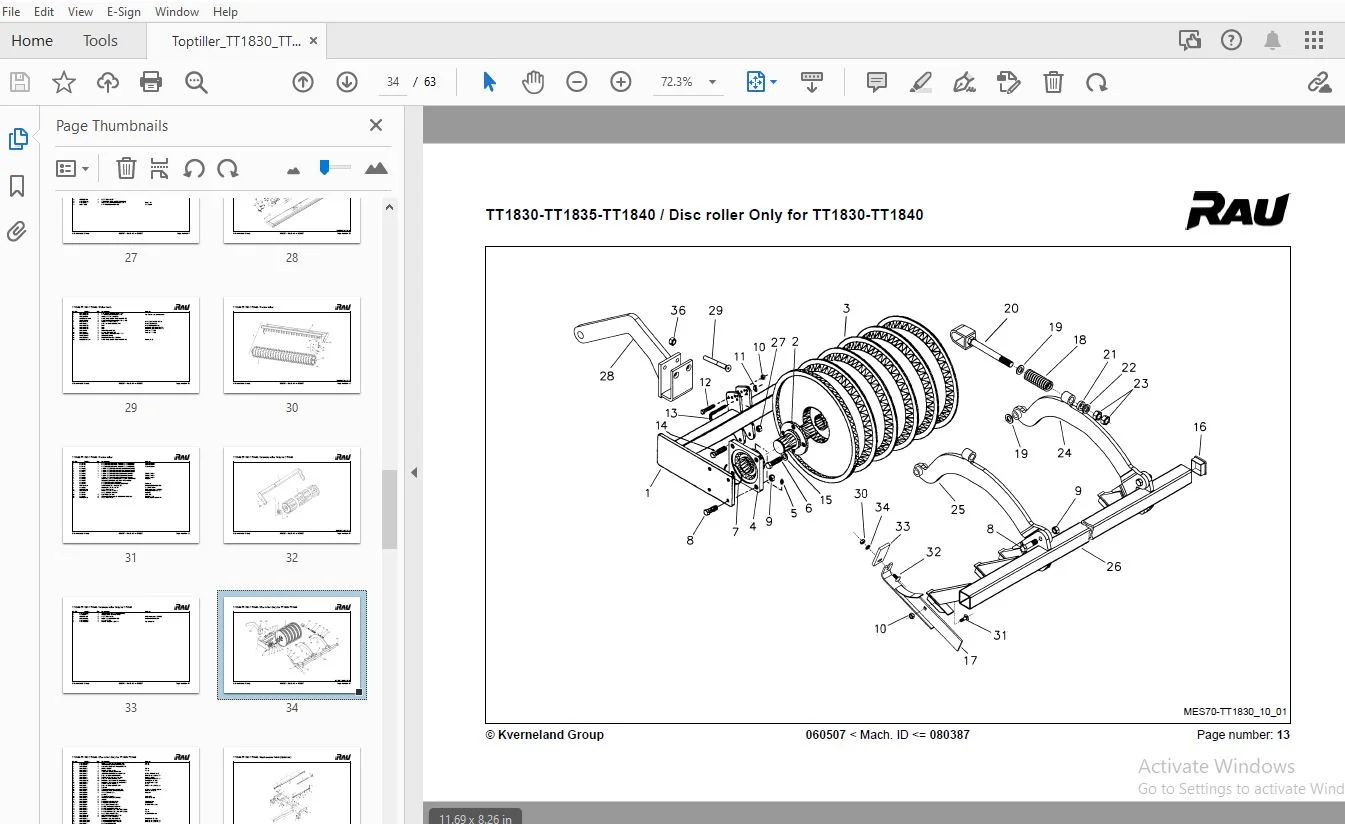Viewport: 1345px width, 824px height.
Task: Click the thumbnails panel scrollbar thumb
Action: (390, 509)
